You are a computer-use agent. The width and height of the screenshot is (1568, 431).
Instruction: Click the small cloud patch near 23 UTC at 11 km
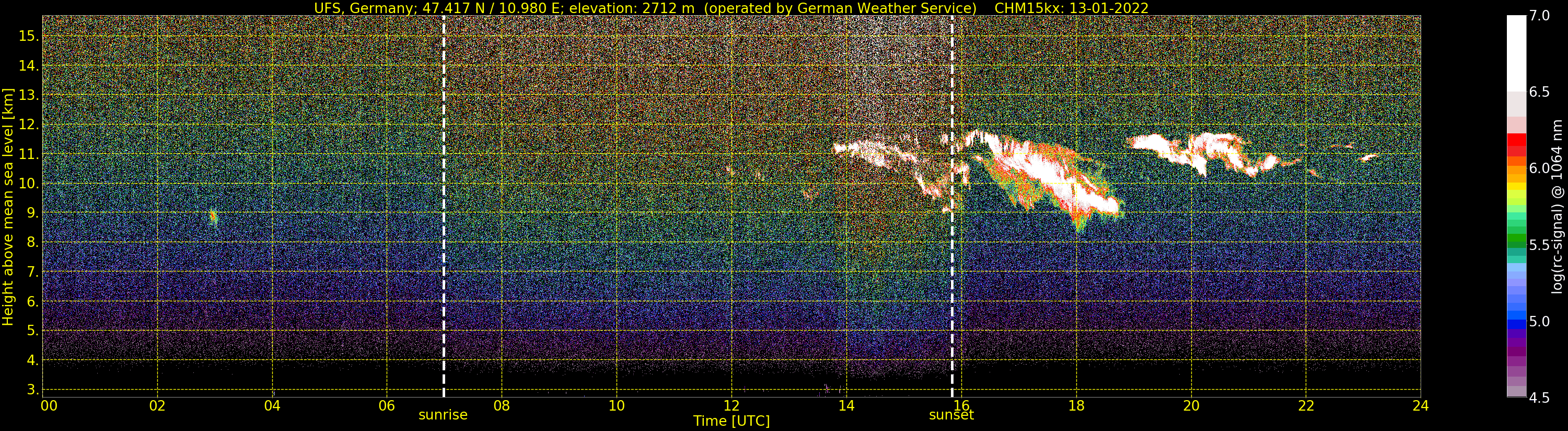[x=1369, y=157]
